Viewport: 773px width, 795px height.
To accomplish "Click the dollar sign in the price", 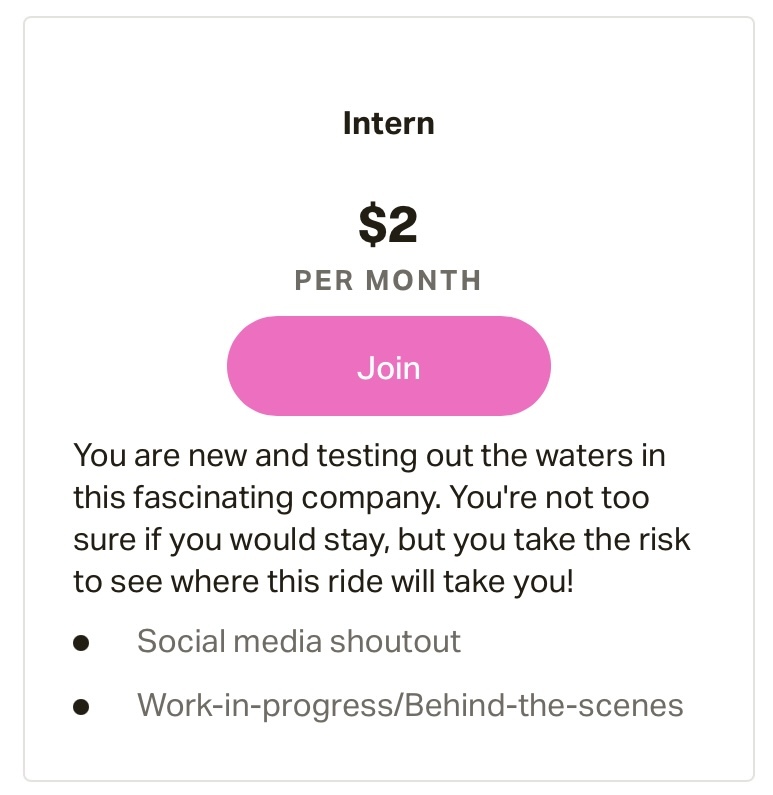I will click(372, 225).
